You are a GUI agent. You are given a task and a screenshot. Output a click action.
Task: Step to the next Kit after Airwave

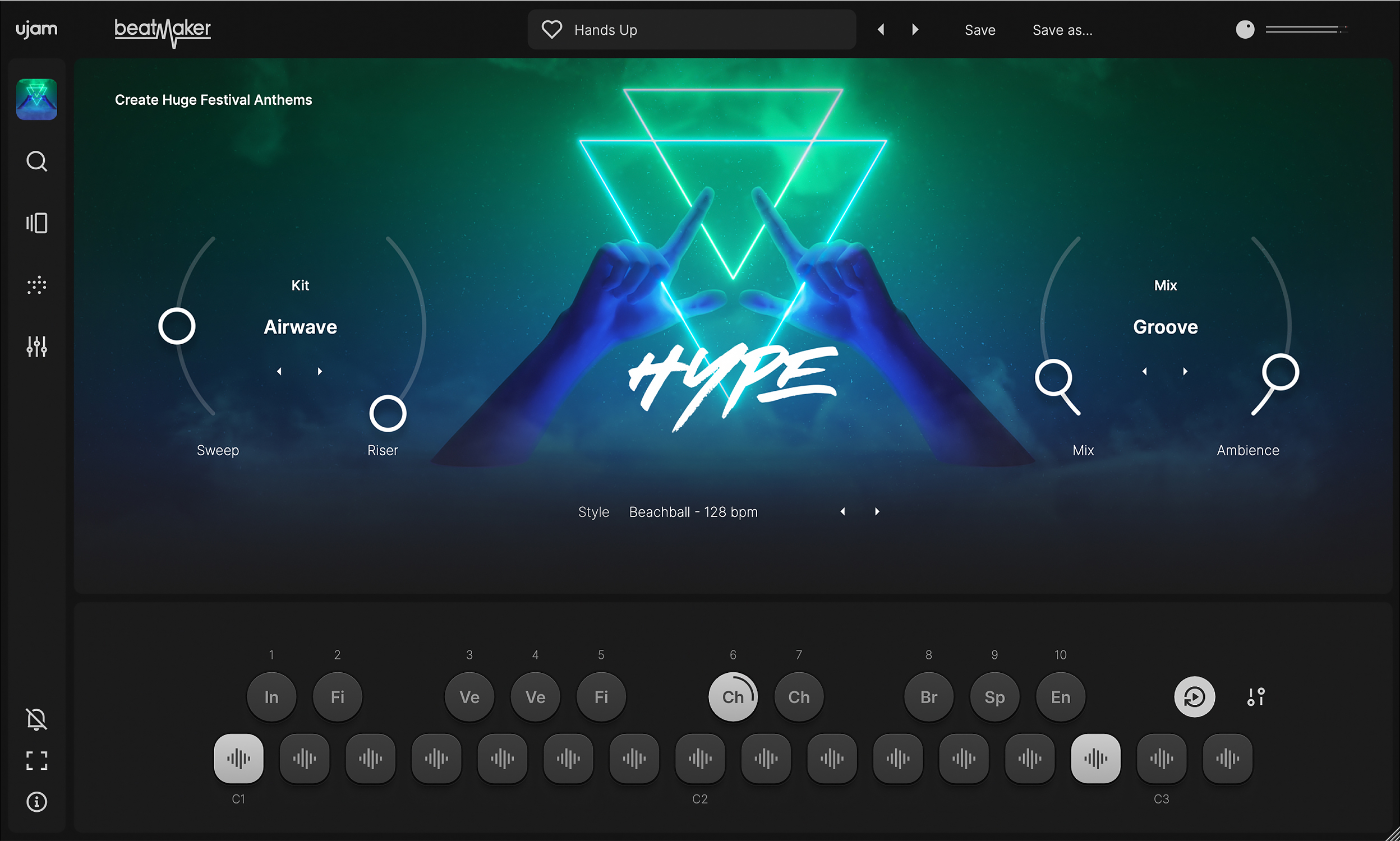point(320,371)
